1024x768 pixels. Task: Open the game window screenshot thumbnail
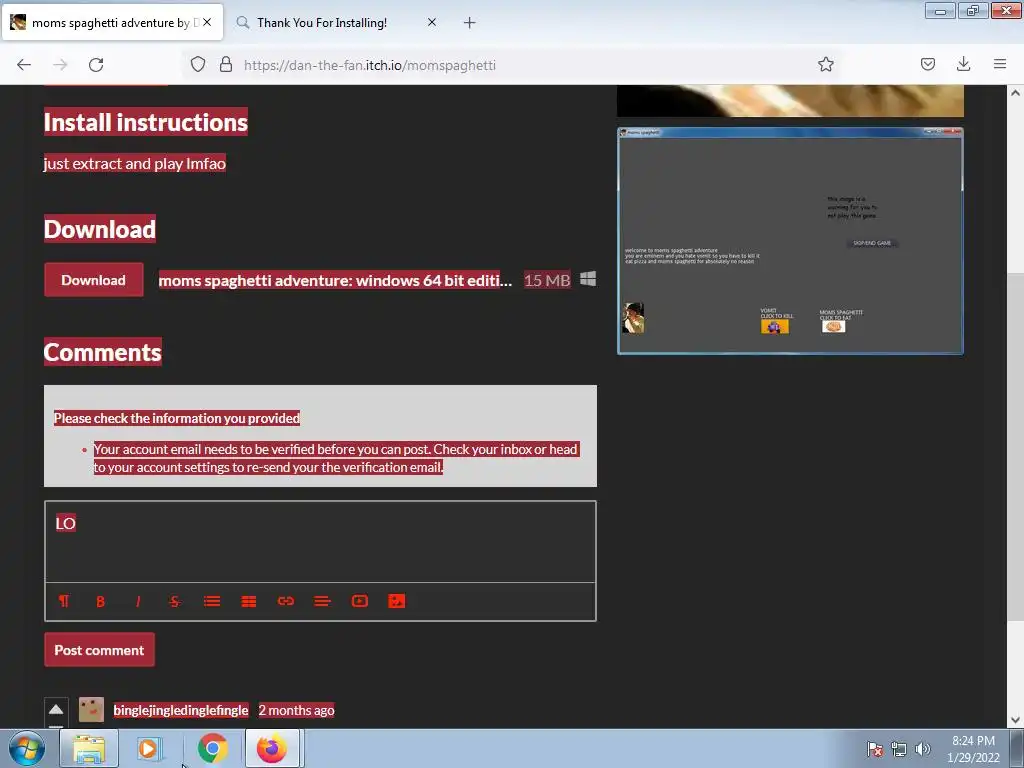790,241
